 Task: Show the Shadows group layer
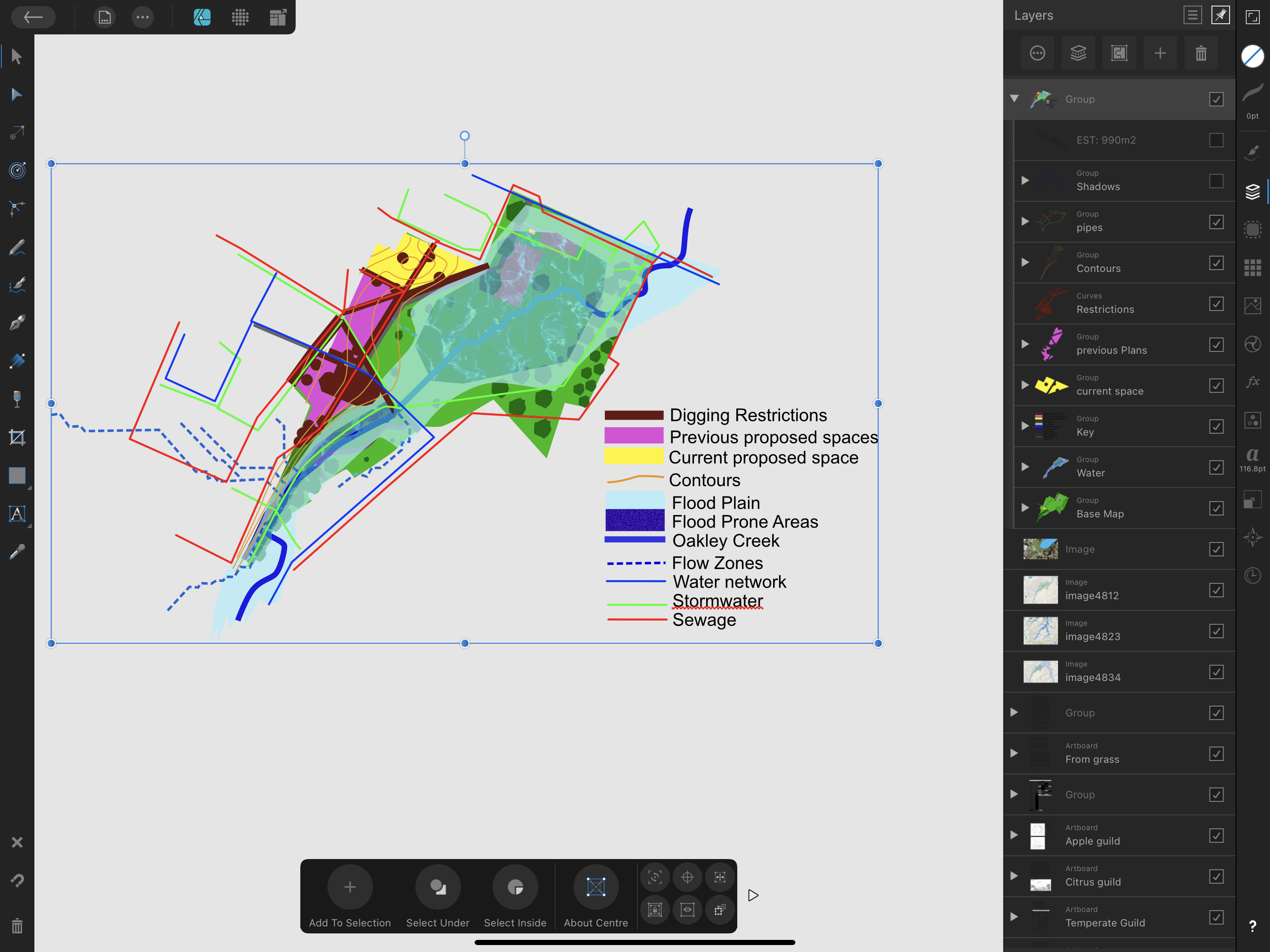click(1216, 181)
